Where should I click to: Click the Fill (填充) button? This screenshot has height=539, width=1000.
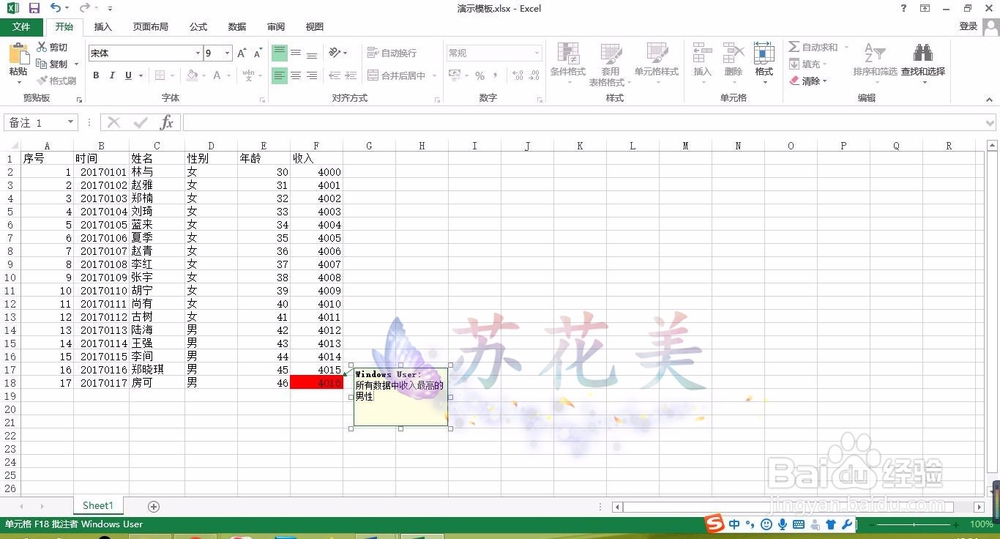(x=807, y=64)
